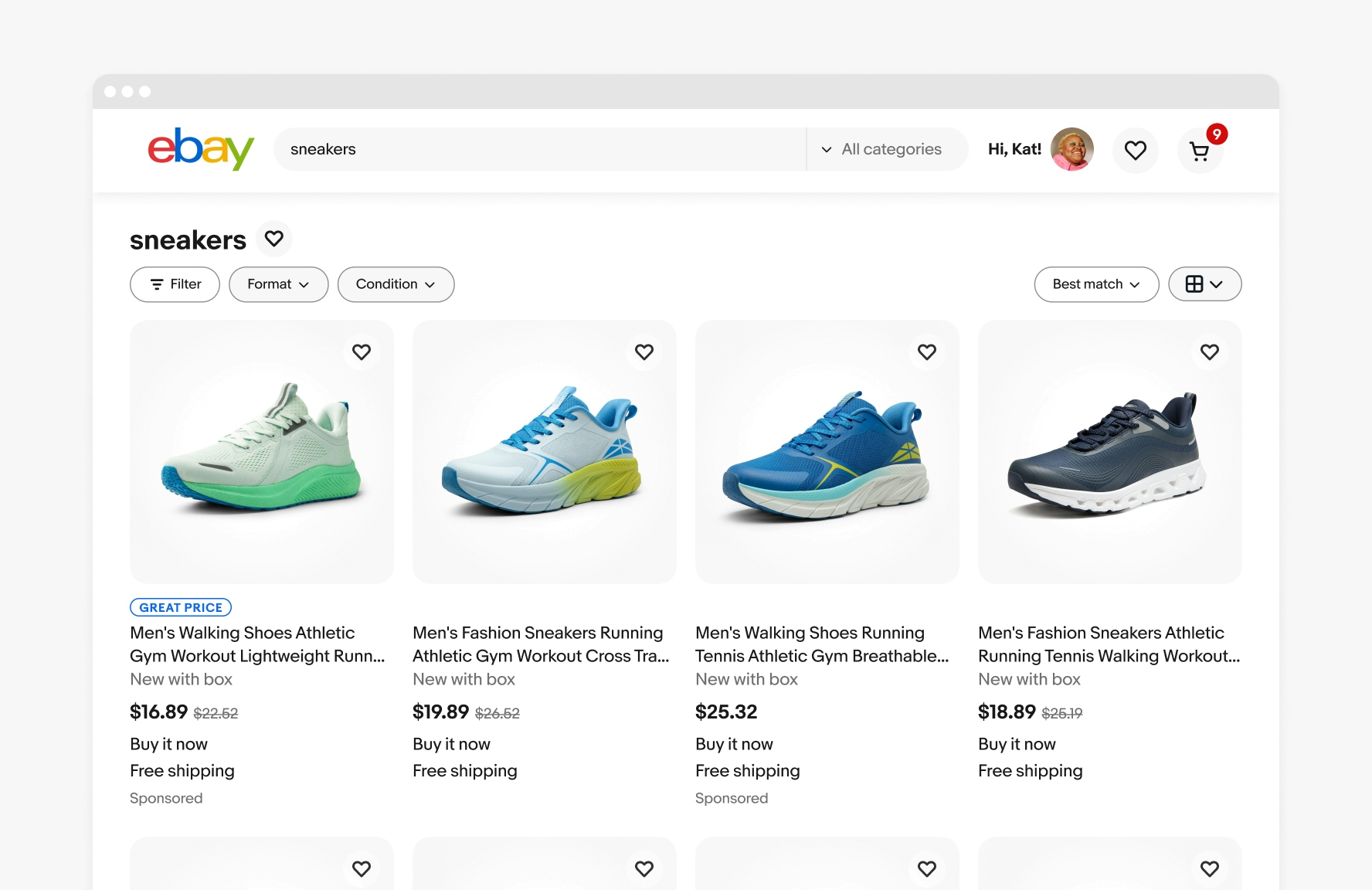Open the Best match sort dropdown
The width and height of the screenshot is (1372, 890).
1096,284
